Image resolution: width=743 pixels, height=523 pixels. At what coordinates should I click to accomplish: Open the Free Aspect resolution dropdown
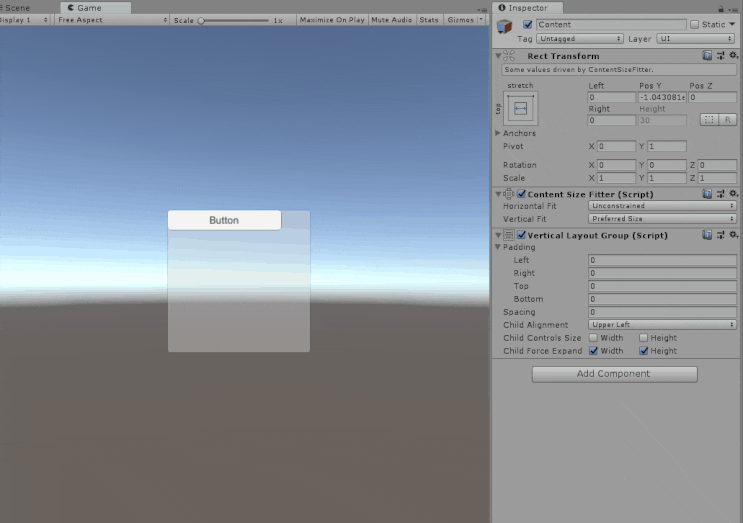pyautogui.click(x=112, y=20)
